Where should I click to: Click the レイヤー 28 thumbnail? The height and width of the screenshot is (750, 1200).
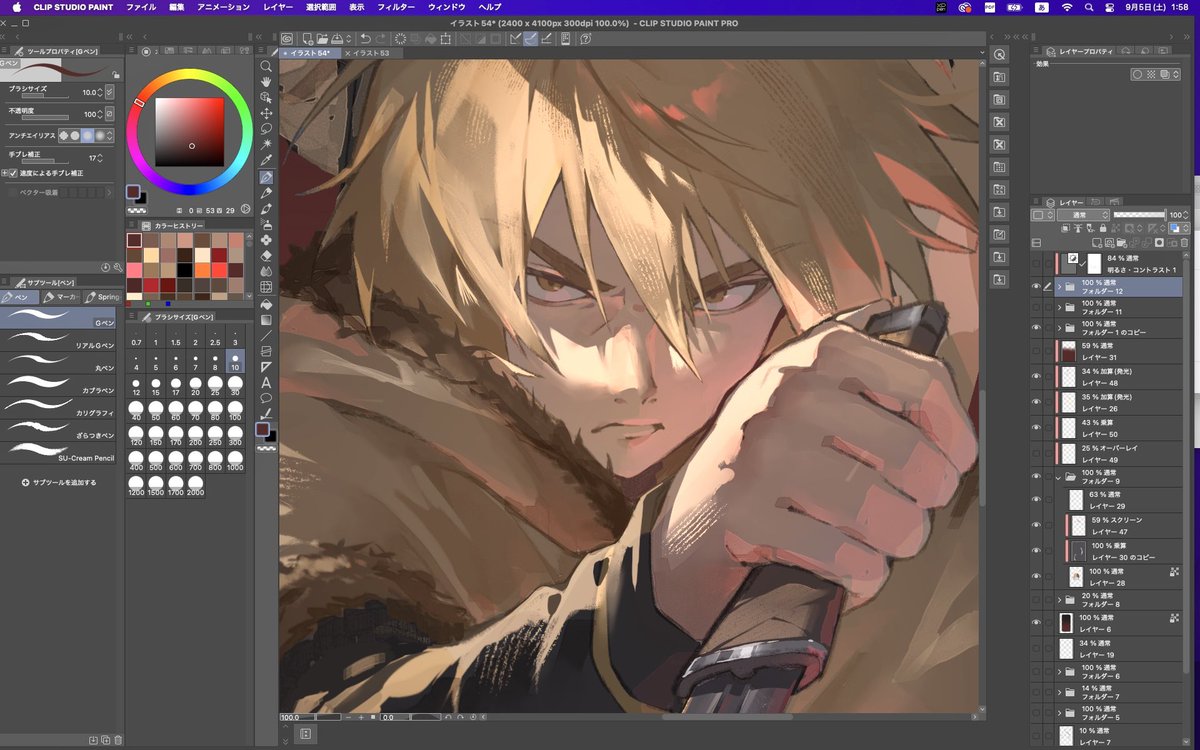coord(1075,577)
